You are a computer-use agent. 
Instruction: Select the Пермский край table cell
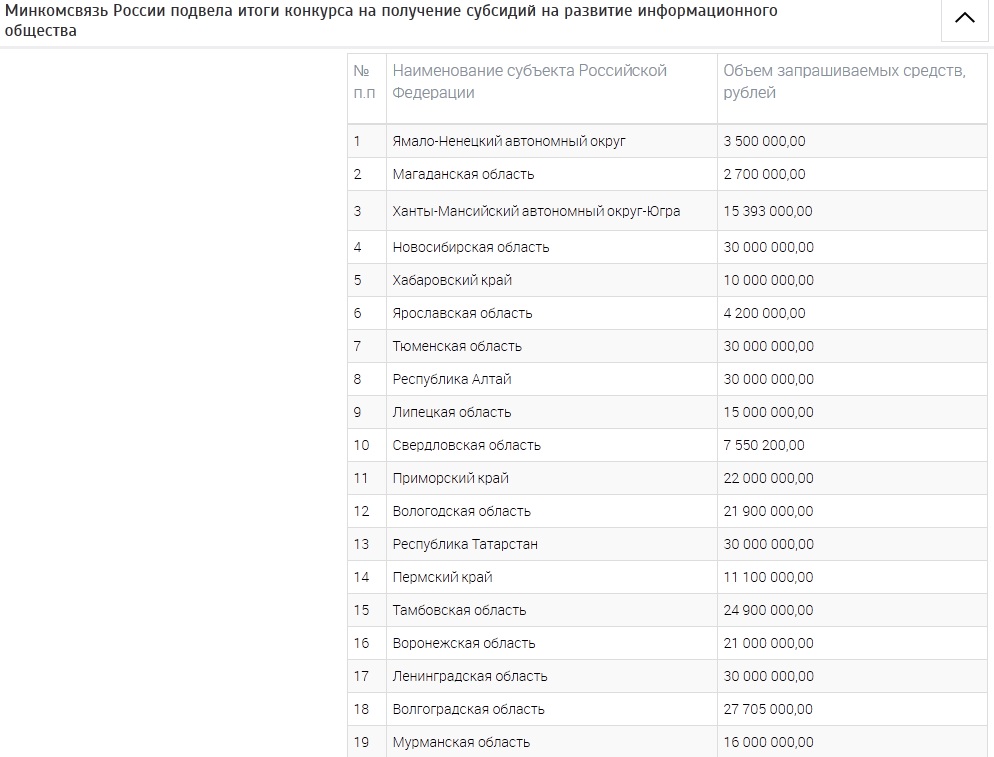442,577
